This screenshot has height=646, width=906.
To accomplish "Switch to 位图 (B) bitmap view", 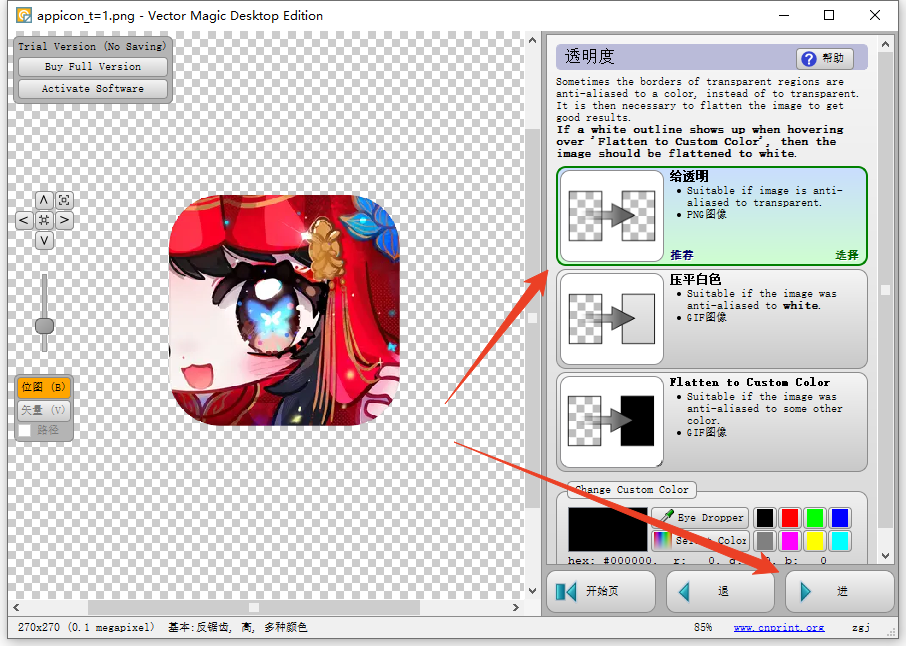I will pos(43,387).
